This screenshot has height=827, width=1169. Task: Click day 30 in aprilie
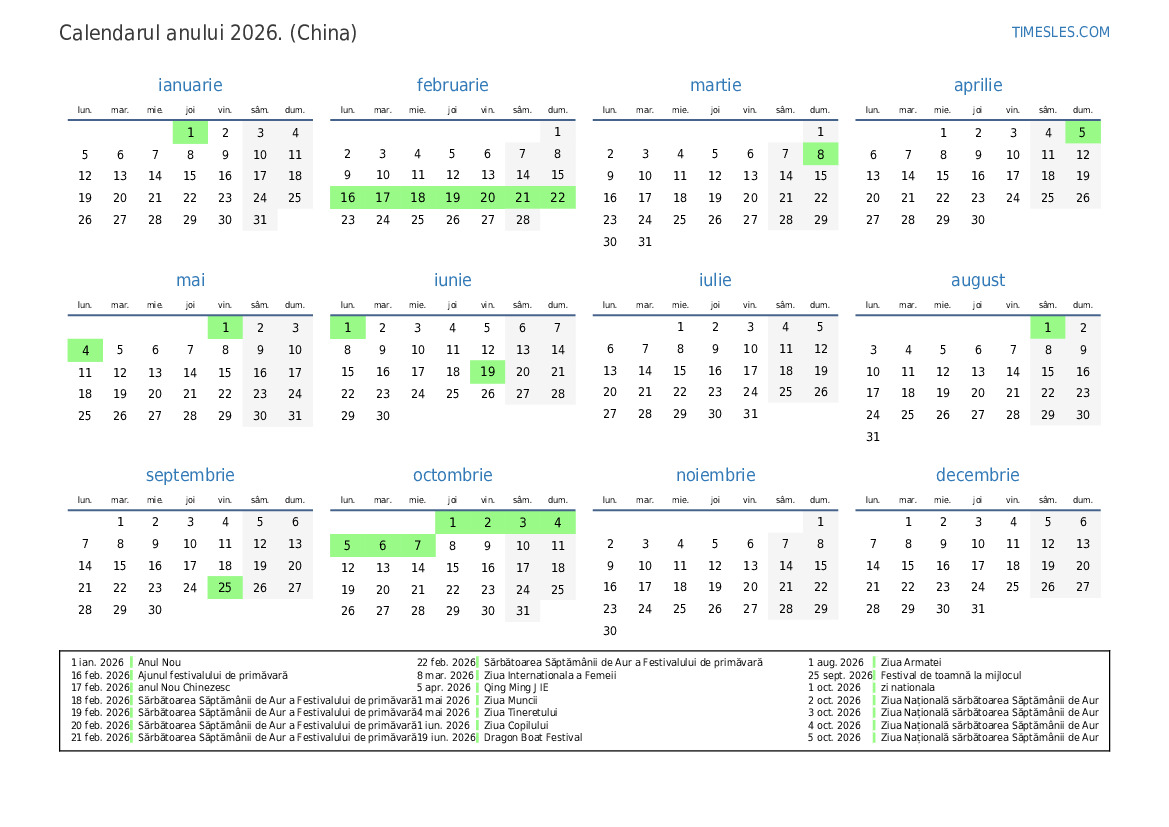coord(977,220)
